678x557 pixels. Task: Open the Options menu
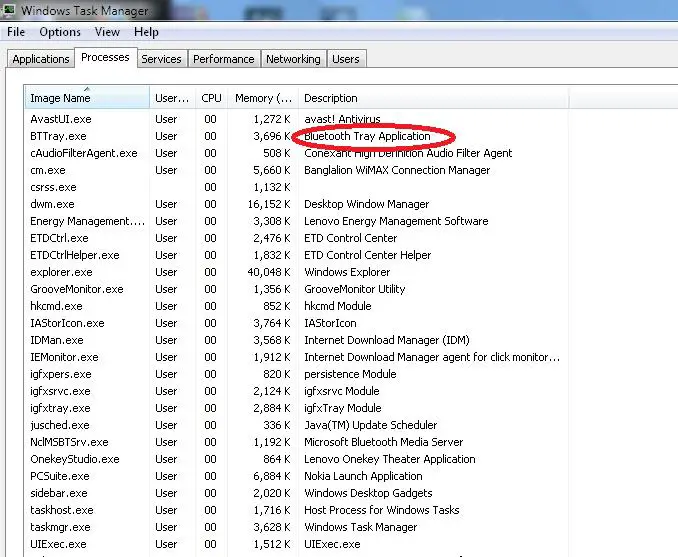(60, 32)
